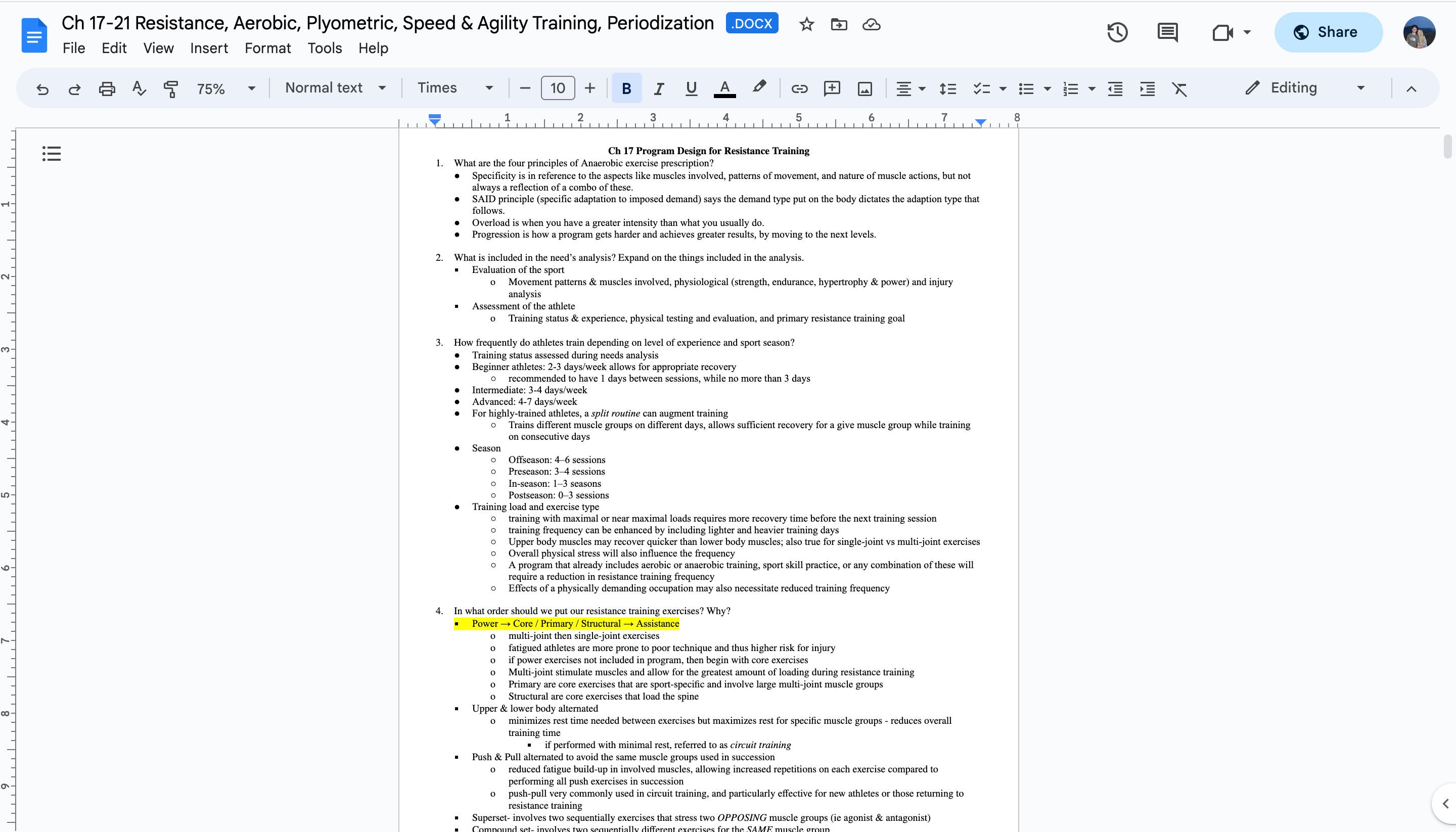Clear formatting from selection

pyautogui.click(x=1180, y=88)
